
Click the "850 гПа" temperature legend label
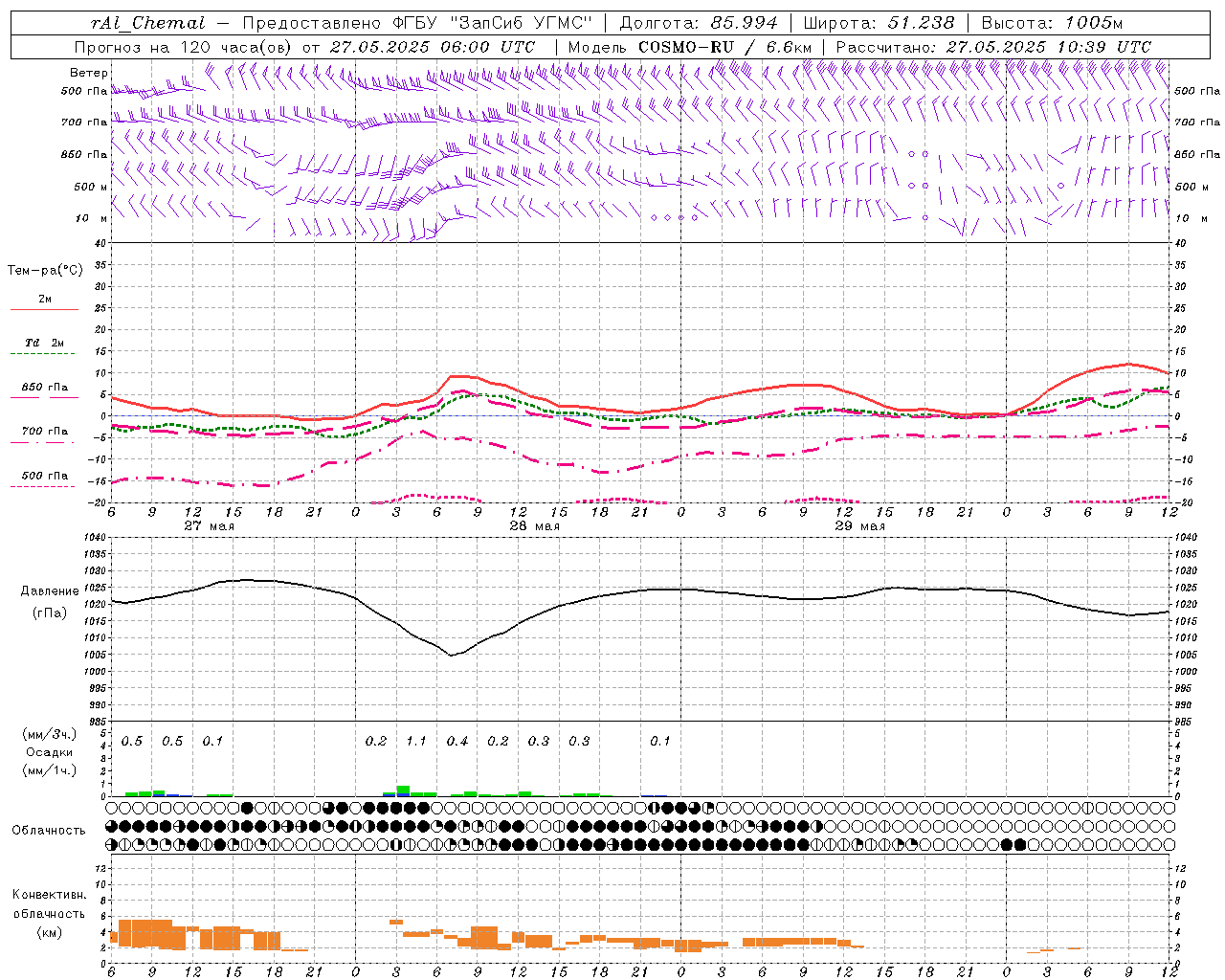click(45, 388)
